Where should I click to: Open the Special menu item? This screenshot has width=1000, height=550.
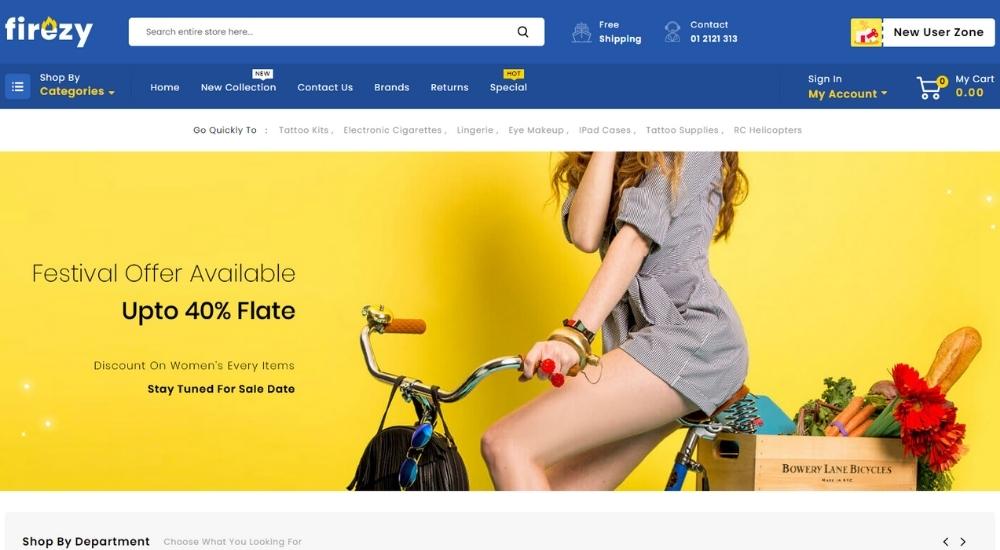click(508, 87)
